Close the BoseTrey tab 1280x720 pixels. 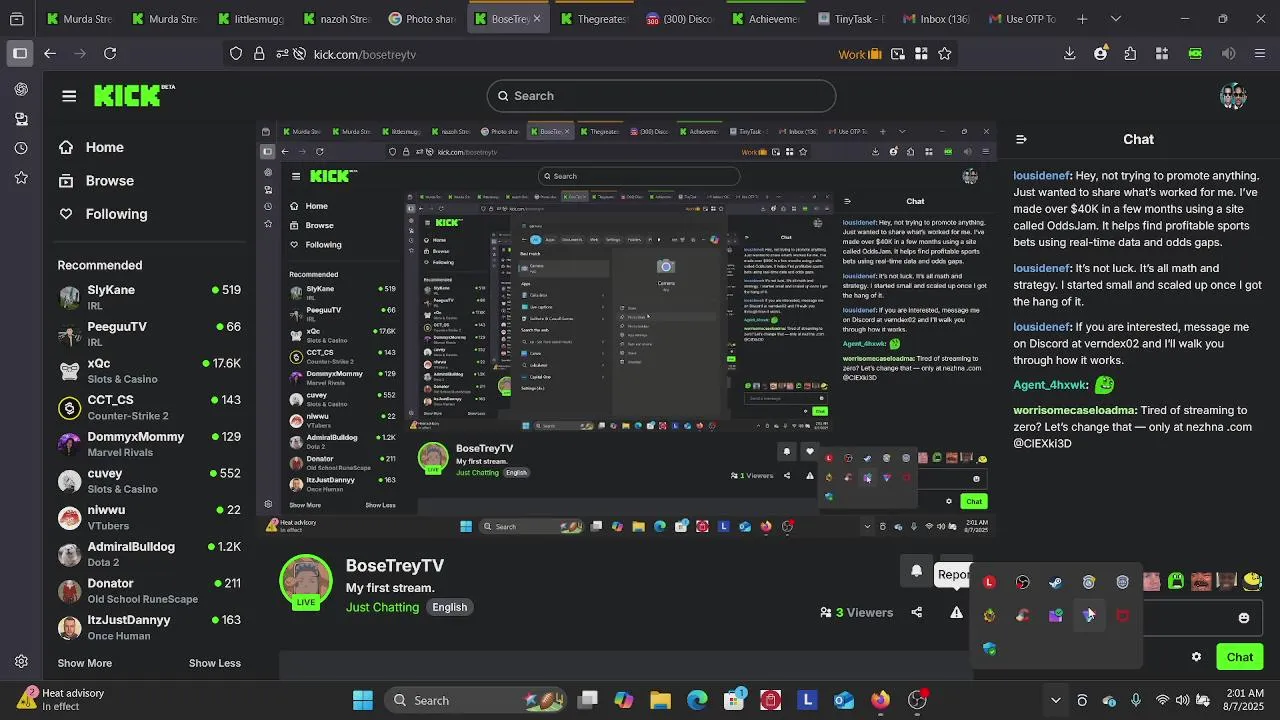[537, 19]
